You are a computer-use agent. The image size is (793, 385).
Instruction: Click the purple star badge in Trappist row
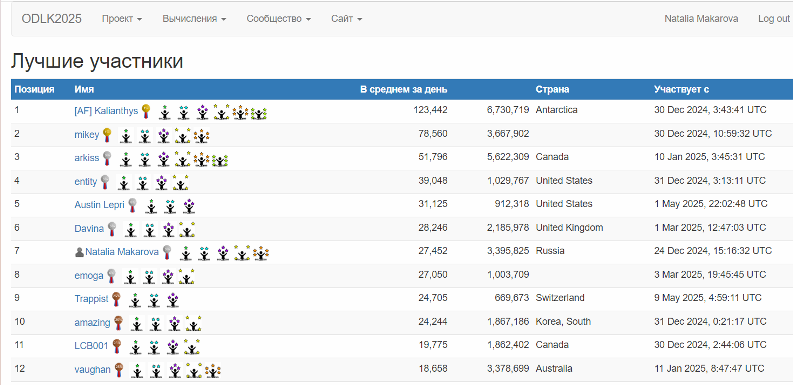tap(173, 301)
